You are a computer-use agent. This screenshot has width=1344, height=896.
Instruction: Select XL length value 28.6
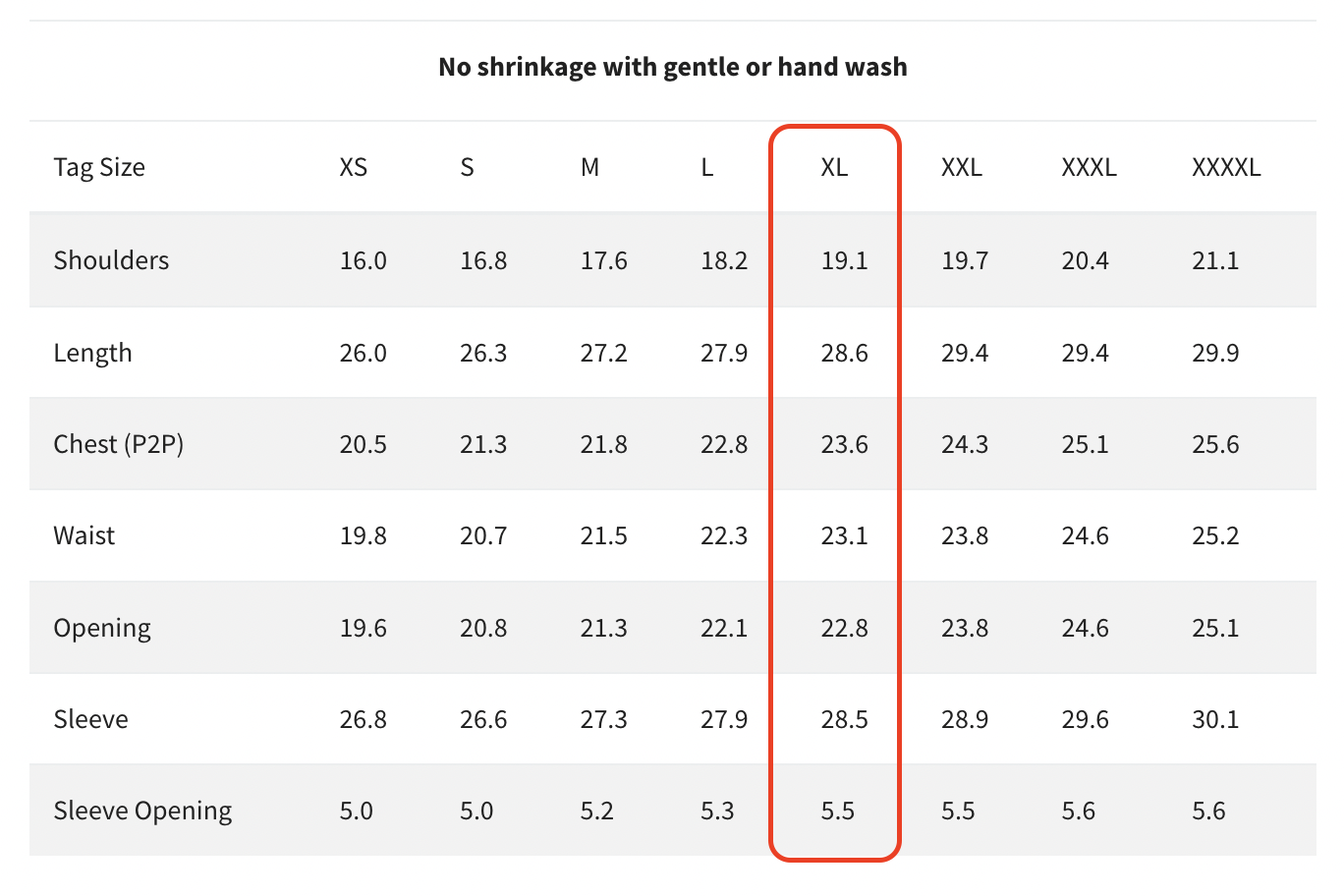[x=844, y=353]
